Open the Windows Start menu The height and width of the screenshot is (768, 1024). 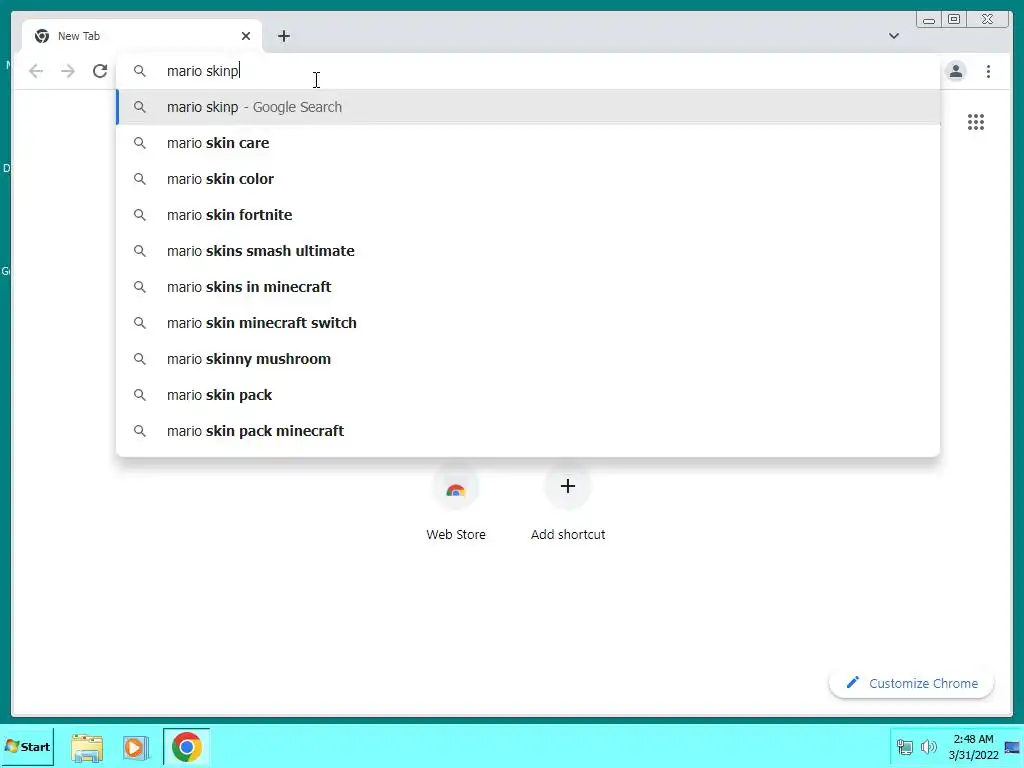coord(27,746)
